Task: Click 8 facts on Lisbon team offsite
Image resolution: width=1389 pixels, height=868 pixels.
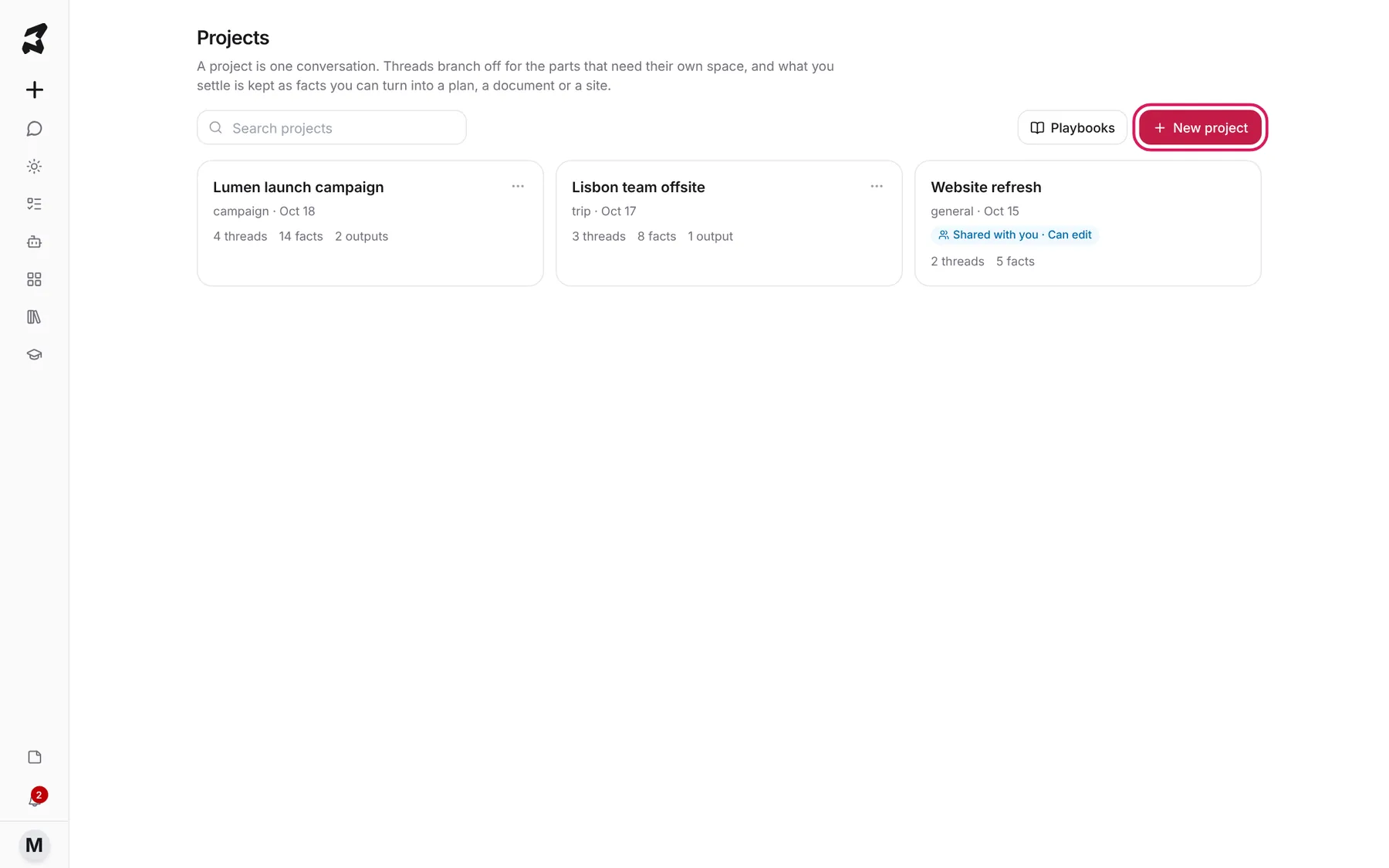Action: pos(657,236)
